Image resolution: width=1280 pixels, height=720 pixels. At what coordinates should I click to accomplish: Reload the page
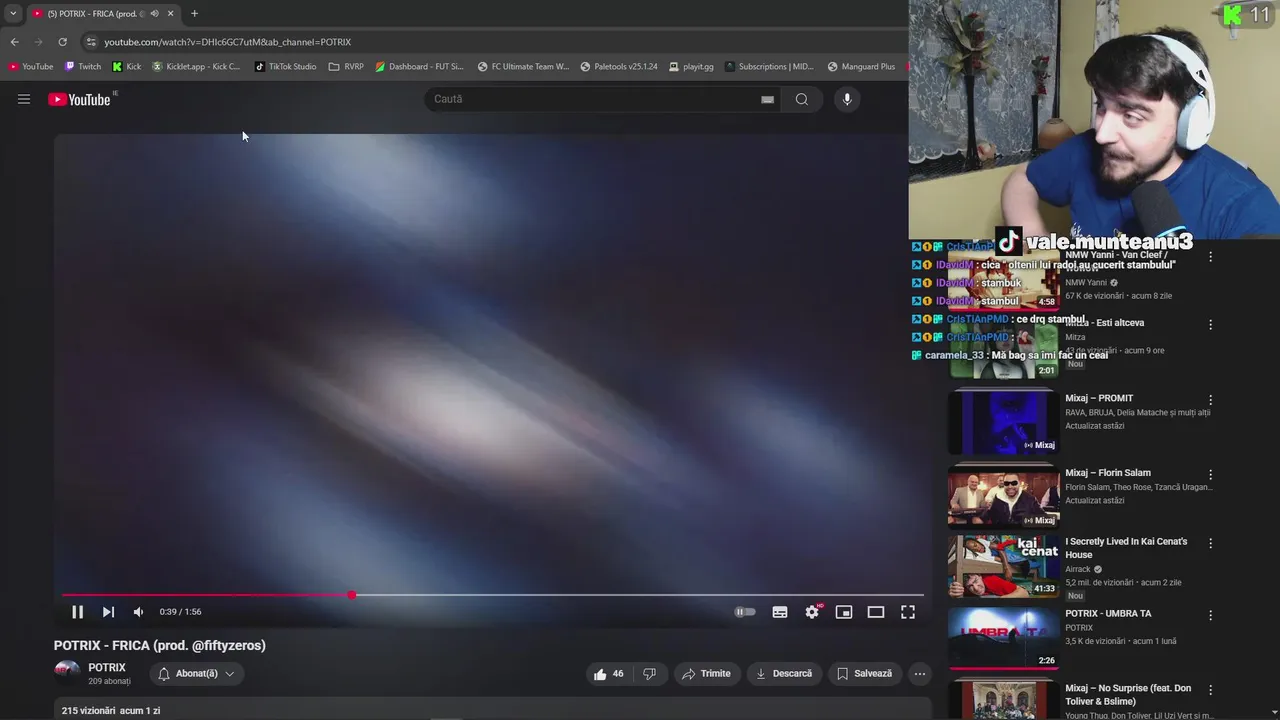click(62, 42)
